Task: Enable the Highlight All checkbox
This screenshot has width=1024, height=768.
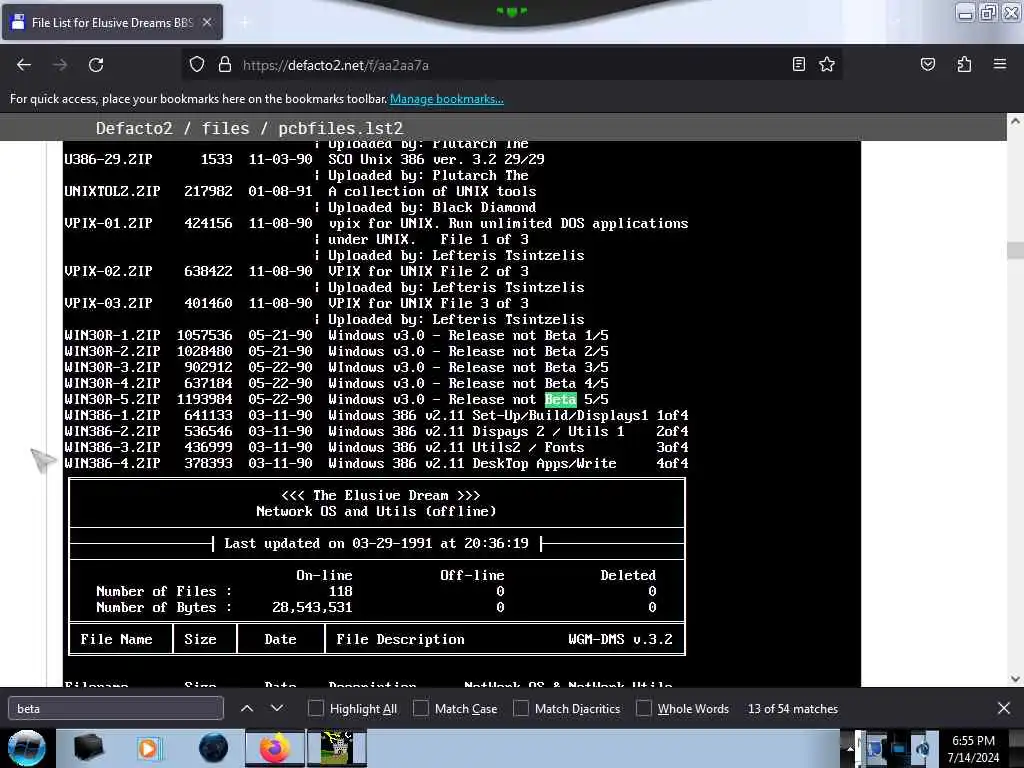Action: click(x=315, y=709)
